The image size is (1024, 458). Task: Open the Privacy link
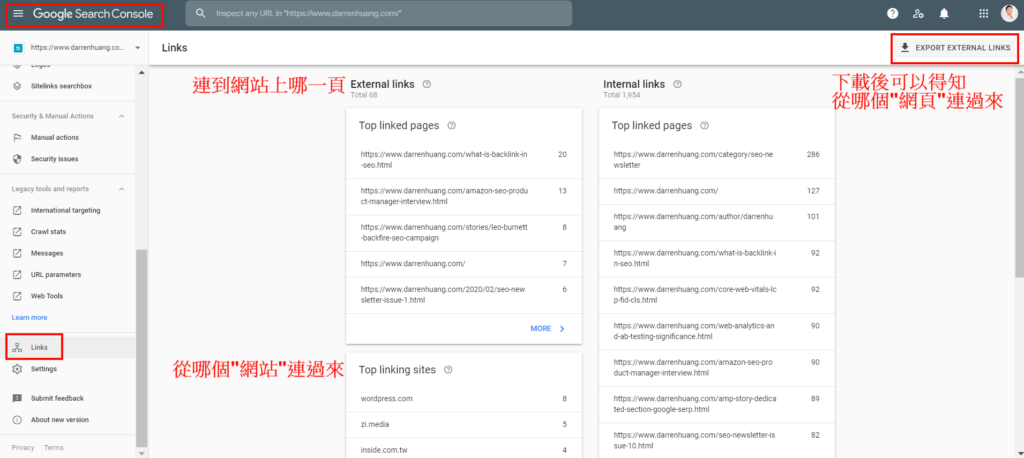coord(23,448)
